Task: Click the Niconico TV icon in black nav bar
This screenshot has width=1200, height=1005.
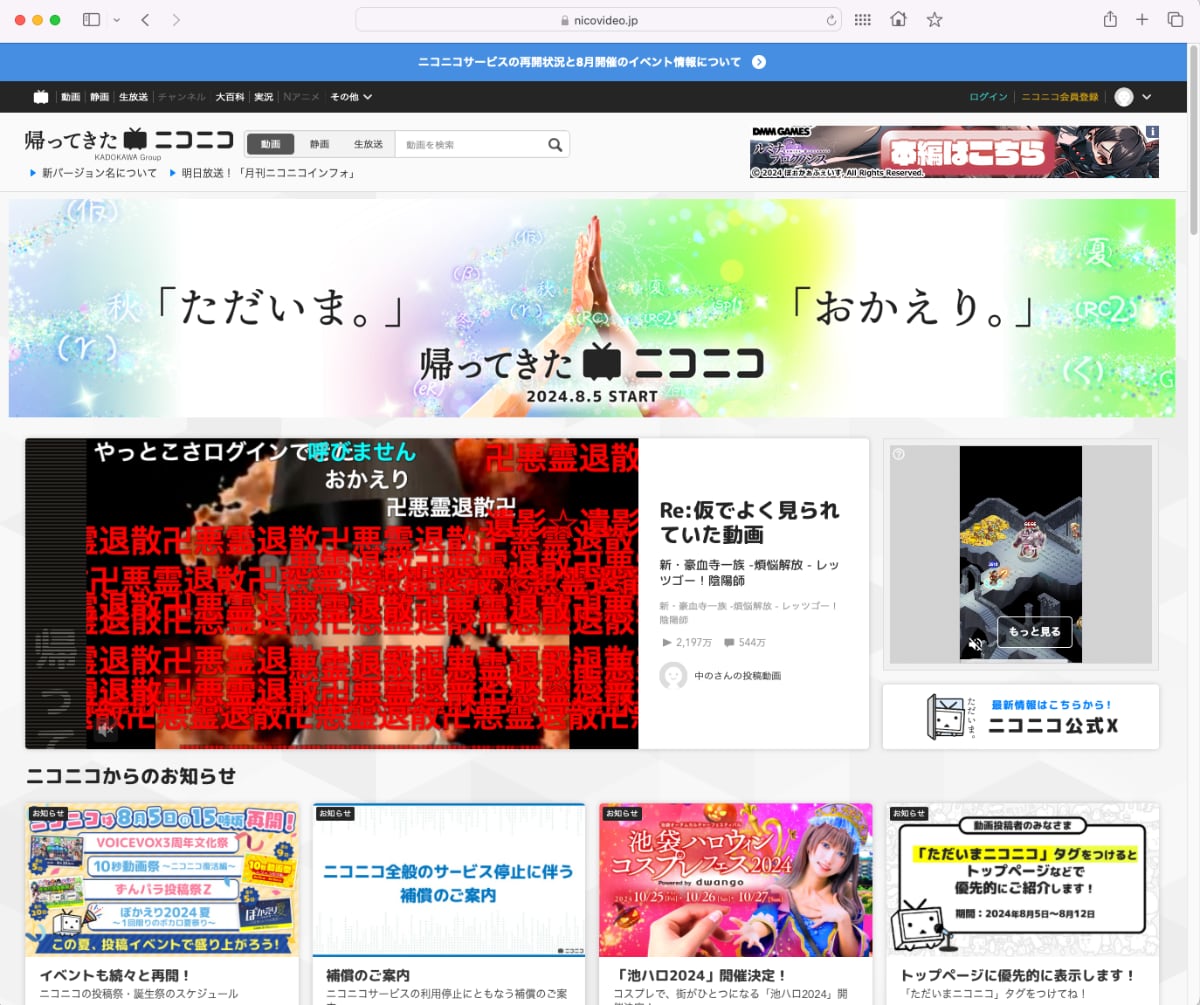Action: 41,97
